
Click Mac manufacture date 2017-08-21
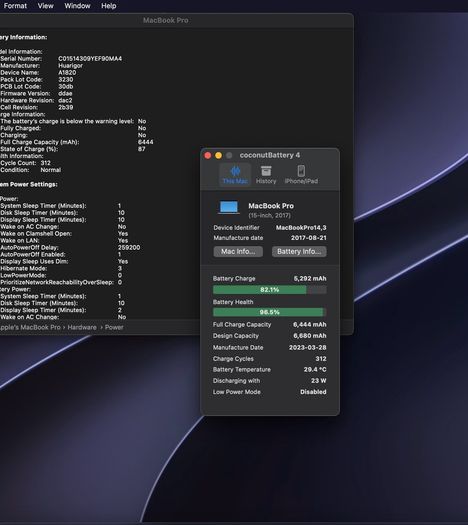pos(309,238)
